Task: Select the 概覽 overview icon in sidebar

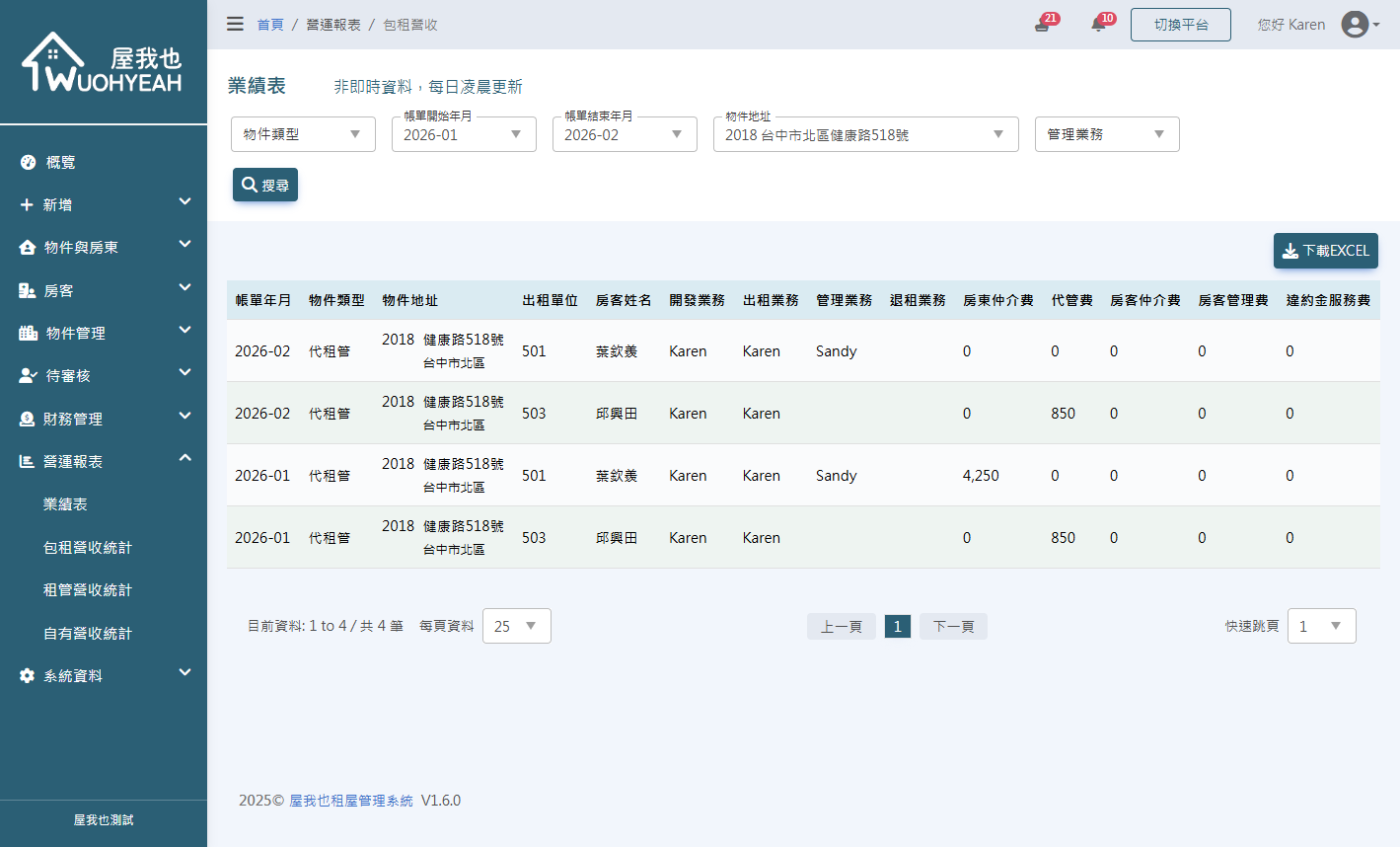Action: tap(28, 162)
